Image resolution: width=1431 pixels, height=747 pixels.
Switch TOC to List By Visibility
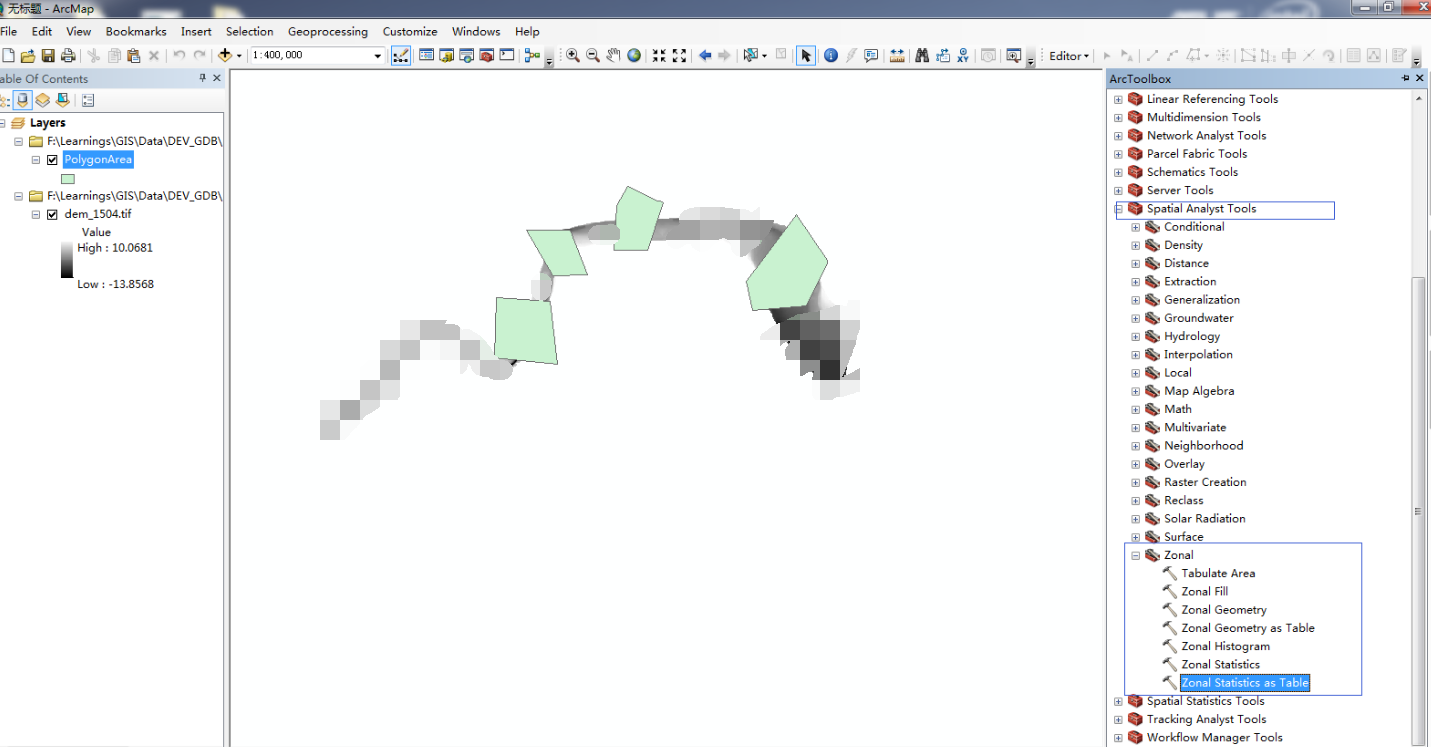(x=43, y=100)
